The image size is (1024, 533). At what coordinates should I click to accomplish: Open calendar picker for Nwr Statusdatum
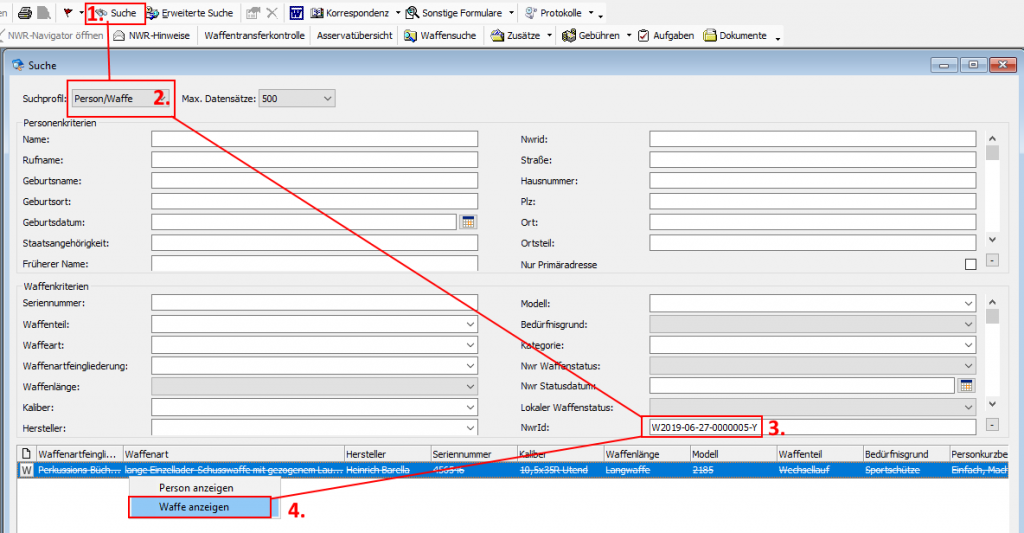pyautogui.click(x=966, y=386)
